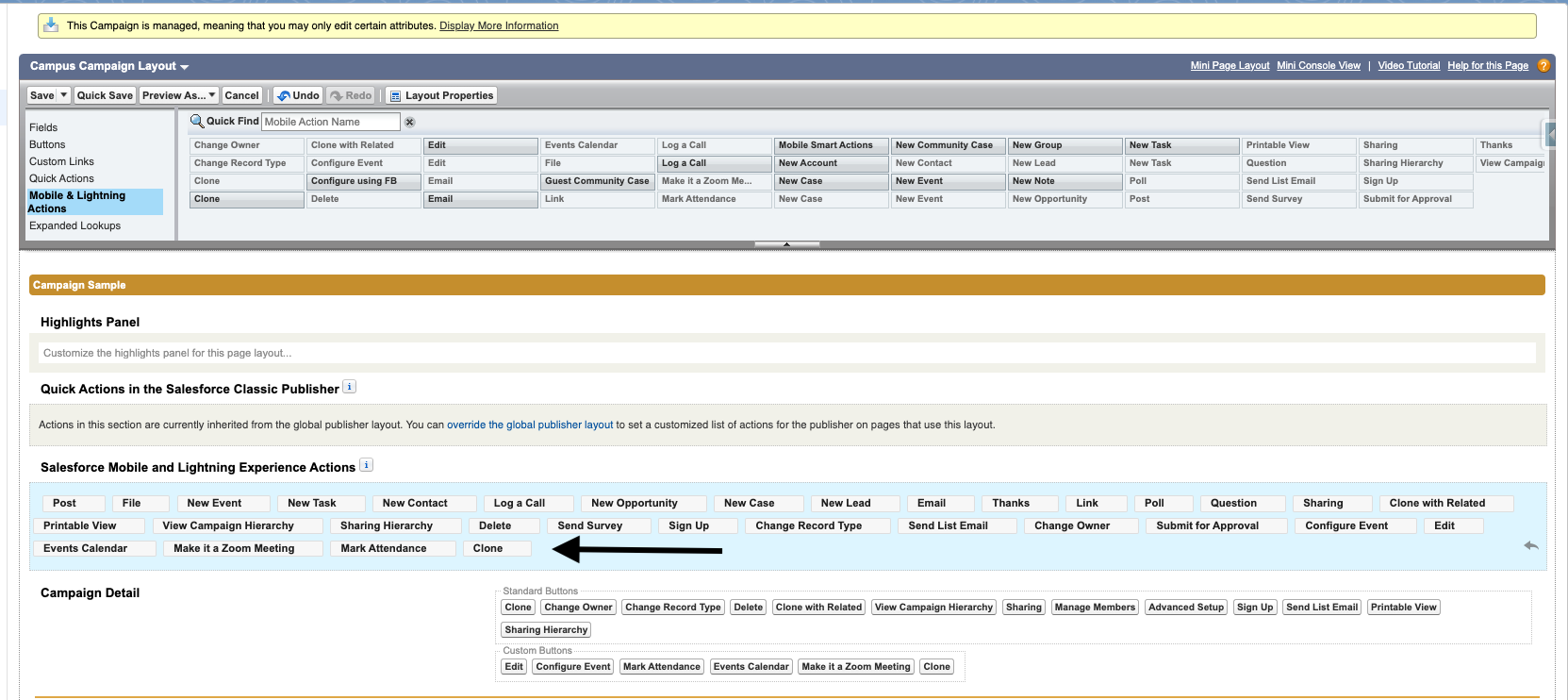The image size is (1568, 700).
Task: Click the download icon in the yellow managed notice
Action: point(51,25)
